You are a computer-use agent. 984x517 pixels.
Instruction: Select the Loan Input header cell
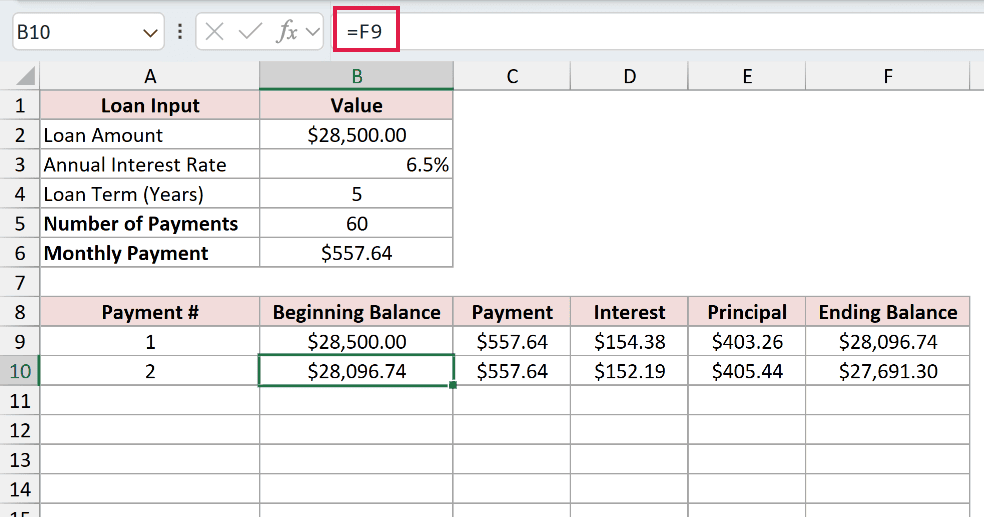pos(150,105)
